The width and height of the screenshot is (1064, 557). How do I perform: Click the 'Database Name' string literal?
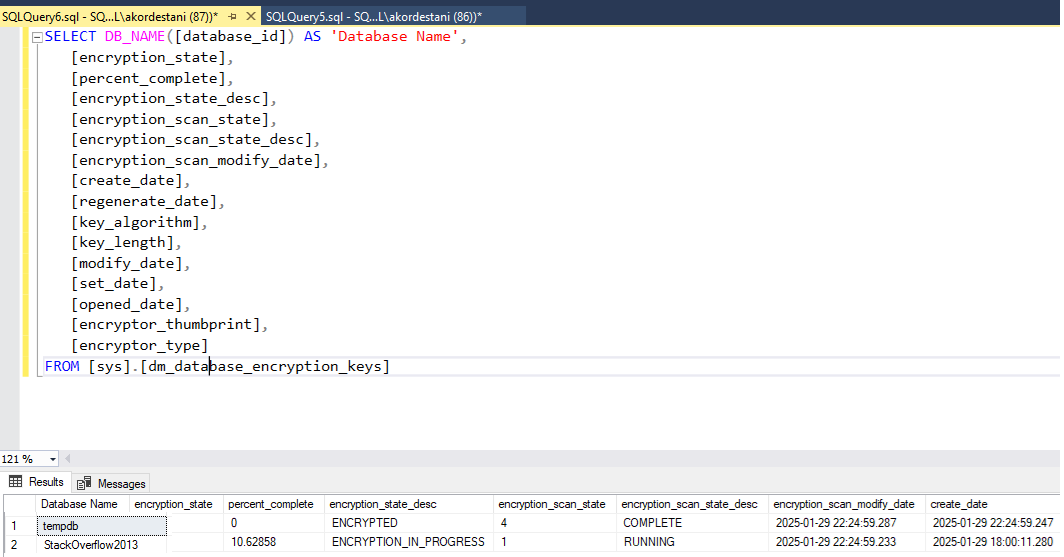395,37
